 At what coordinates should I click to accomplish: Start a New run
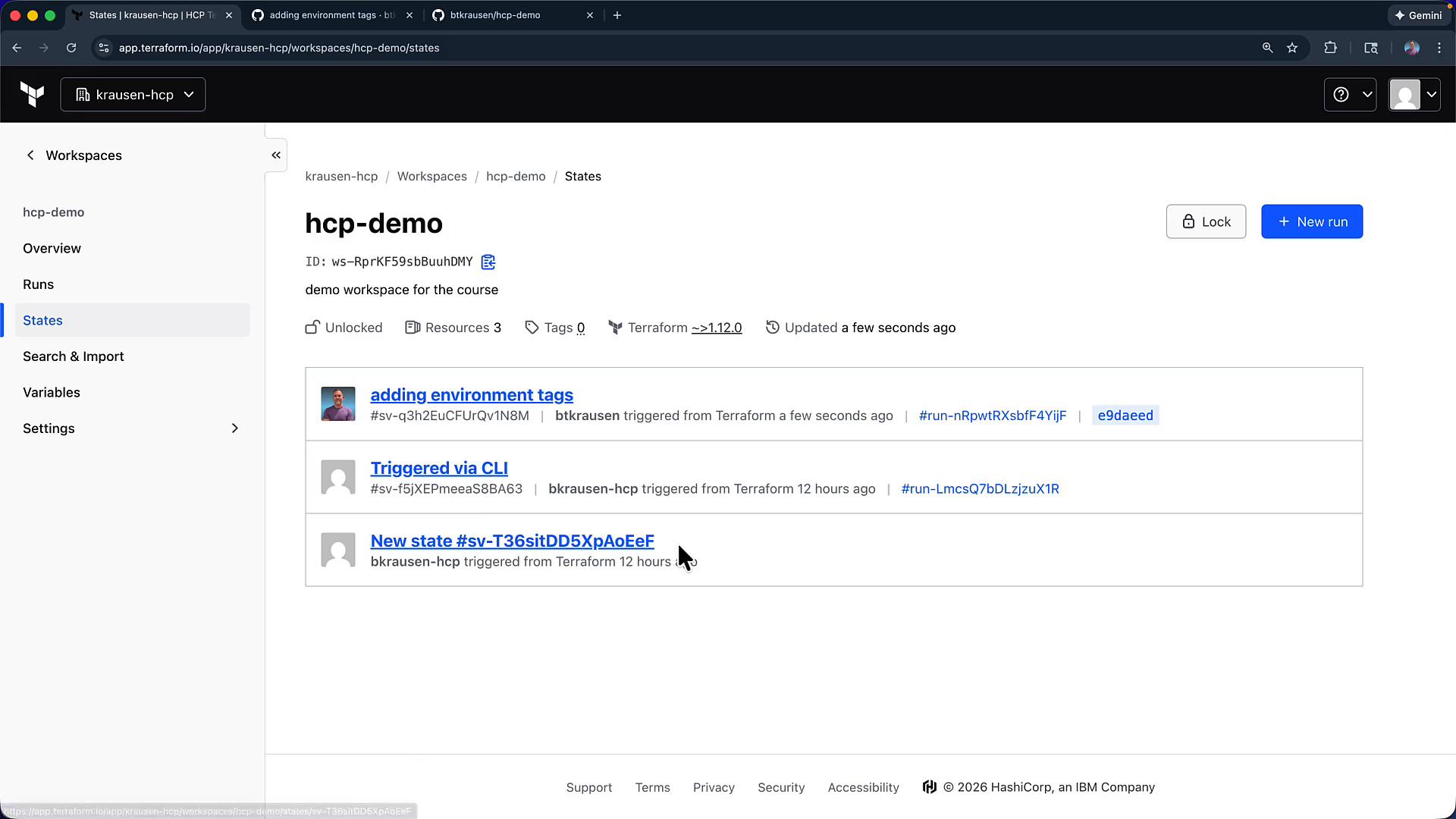click(x=1312, y=221)
